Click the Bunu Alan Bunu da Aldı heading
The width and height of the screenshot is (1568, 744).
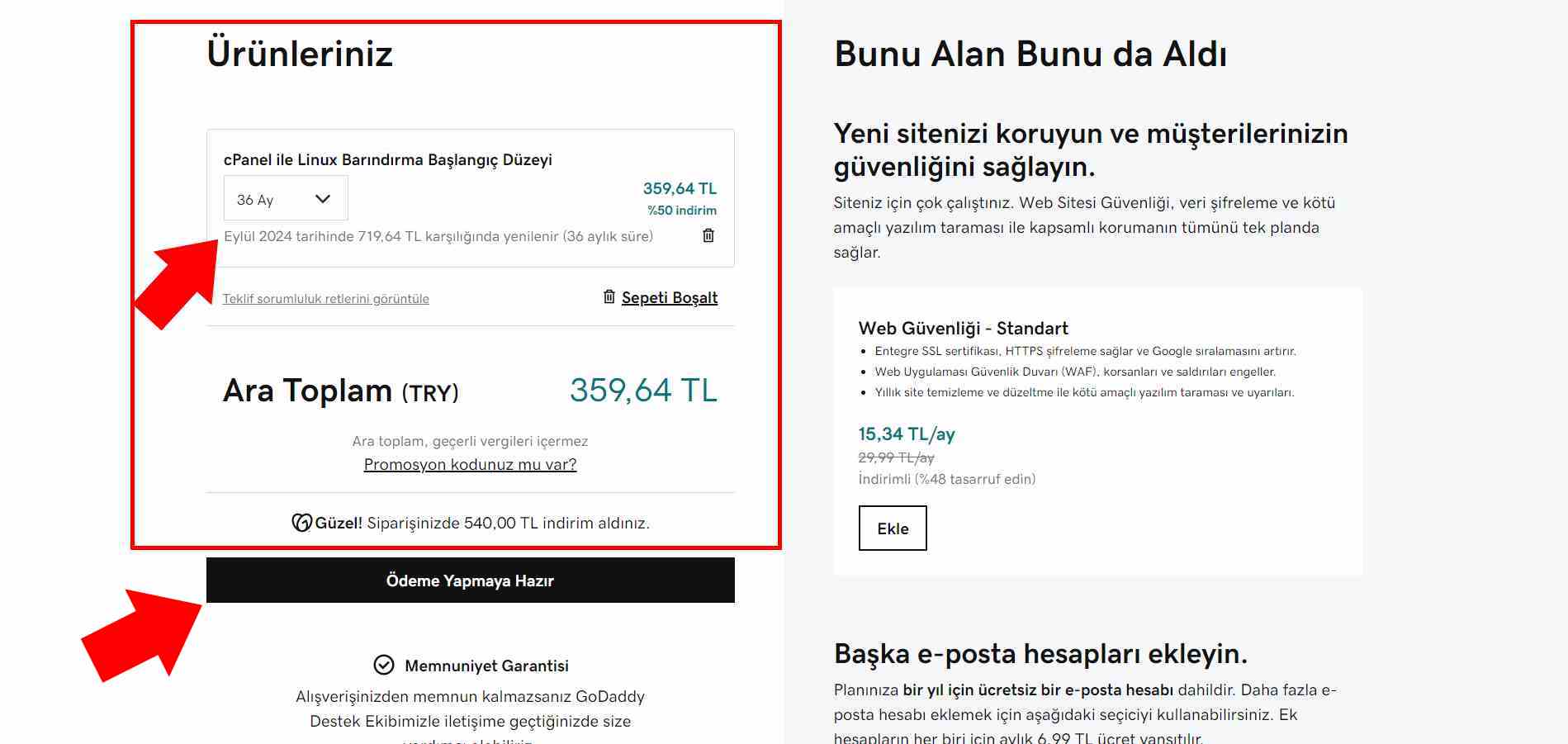click(1030, 54)
